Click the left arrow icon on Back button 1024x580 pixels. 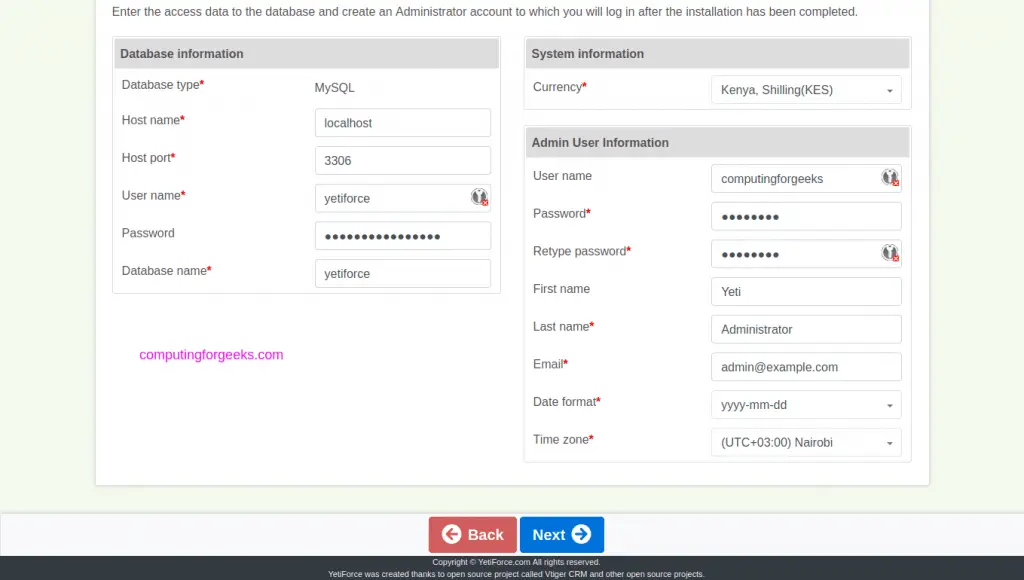451,534
